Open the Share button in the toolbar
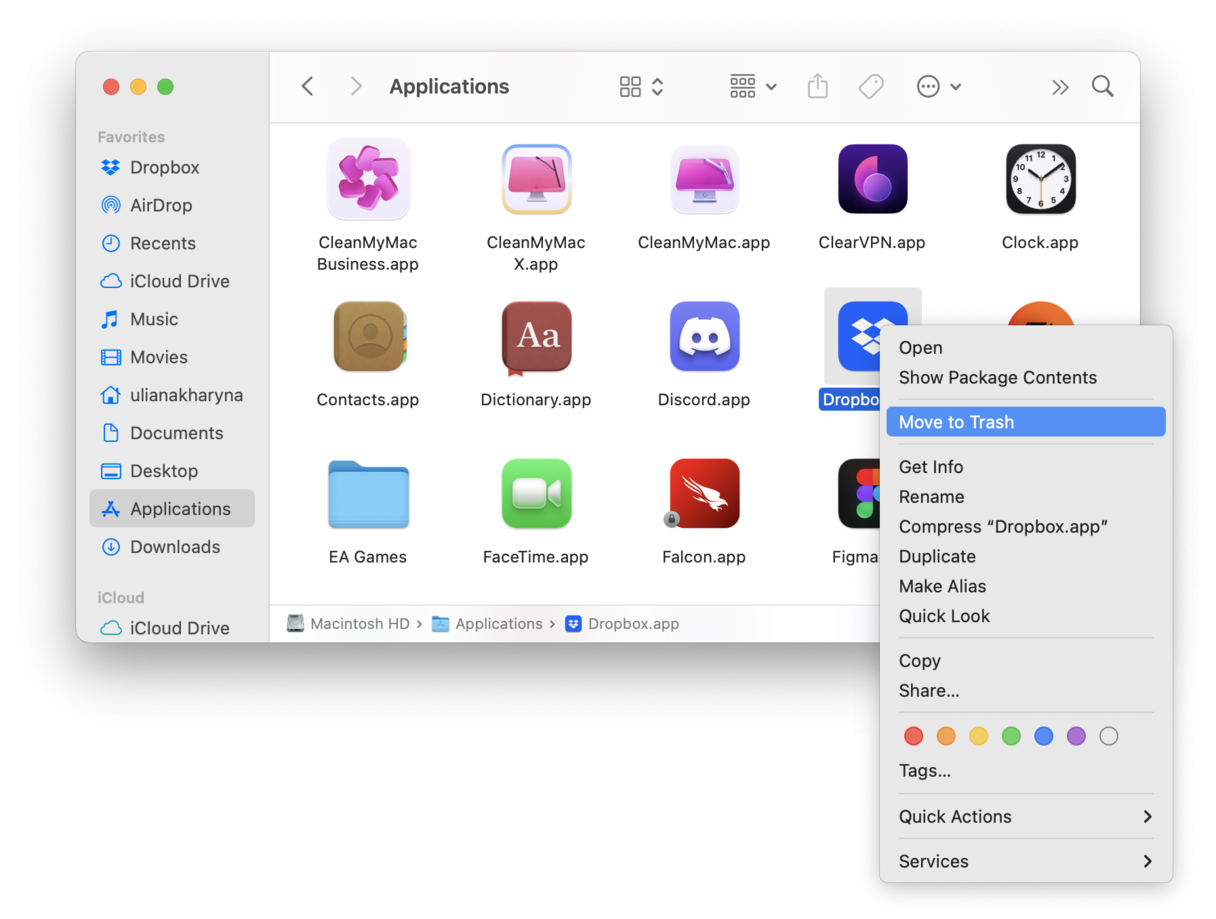Screen dimensions: 1216x919 (817, 87)
